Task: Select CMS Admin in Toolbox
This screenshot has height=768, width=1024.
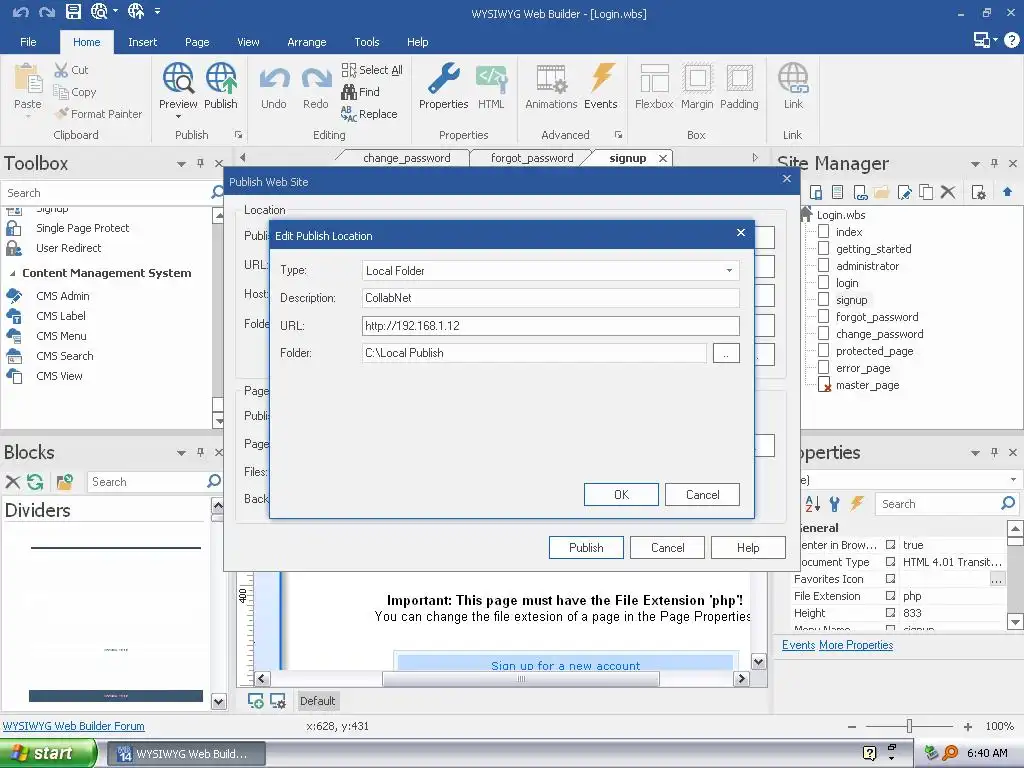Action: click(63, 296)
